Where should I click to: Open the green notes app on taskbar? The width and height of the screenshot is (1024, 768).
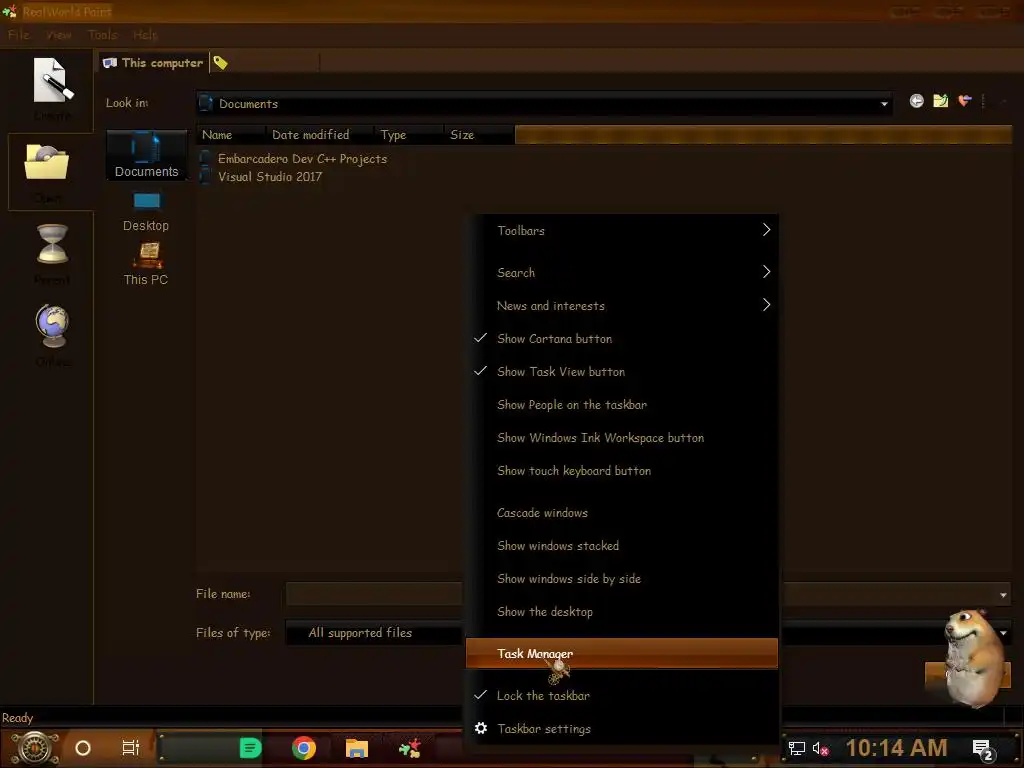point(250,748)
